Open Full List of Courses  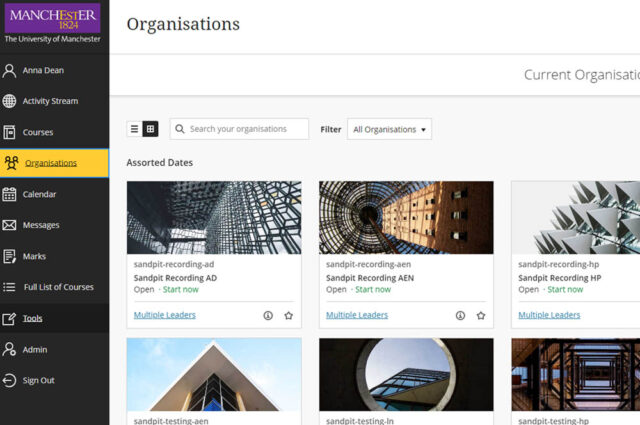point(59,287)
